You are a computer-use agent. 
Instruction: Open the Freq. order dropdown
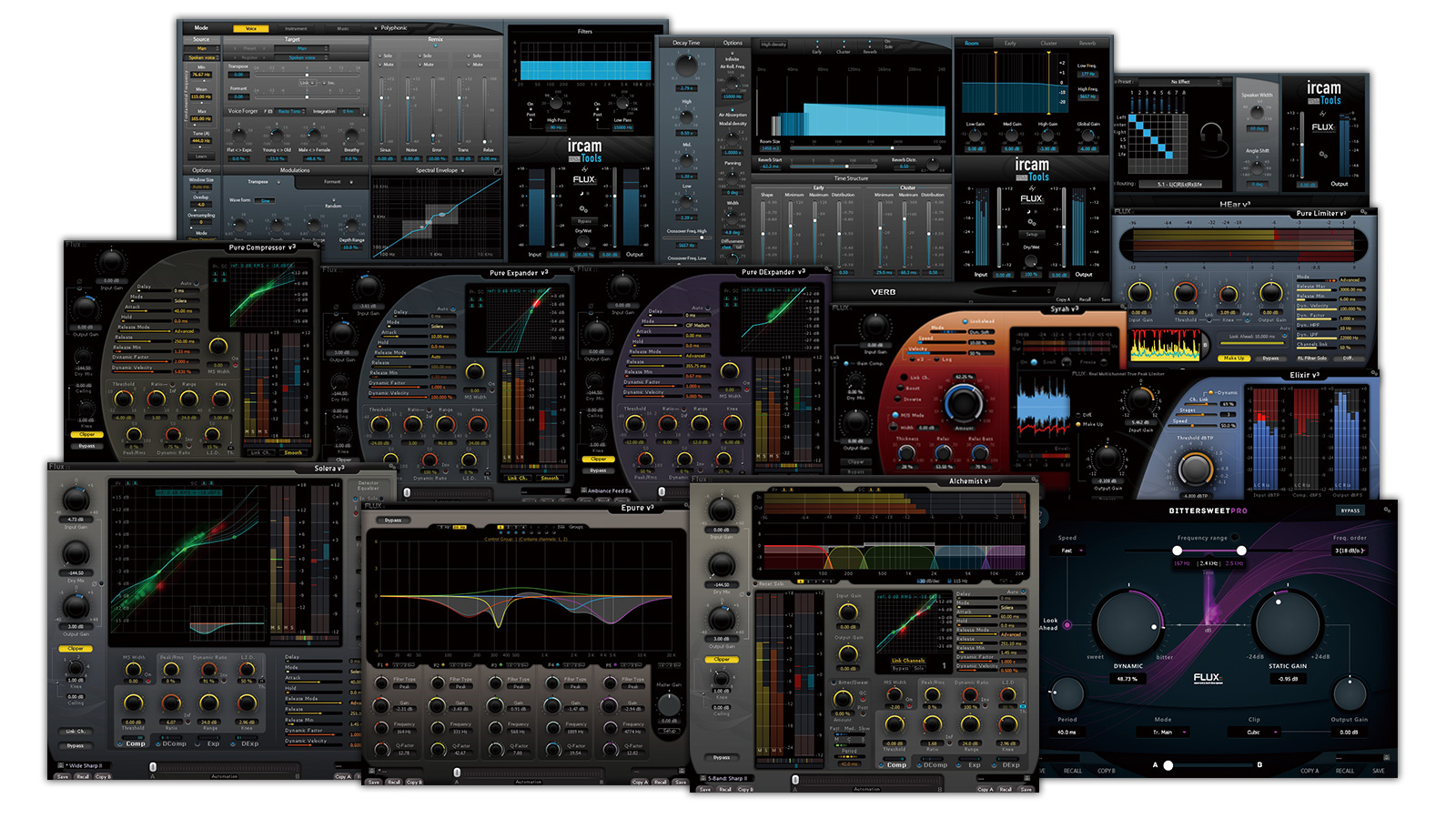click(x=1350, y=551)
